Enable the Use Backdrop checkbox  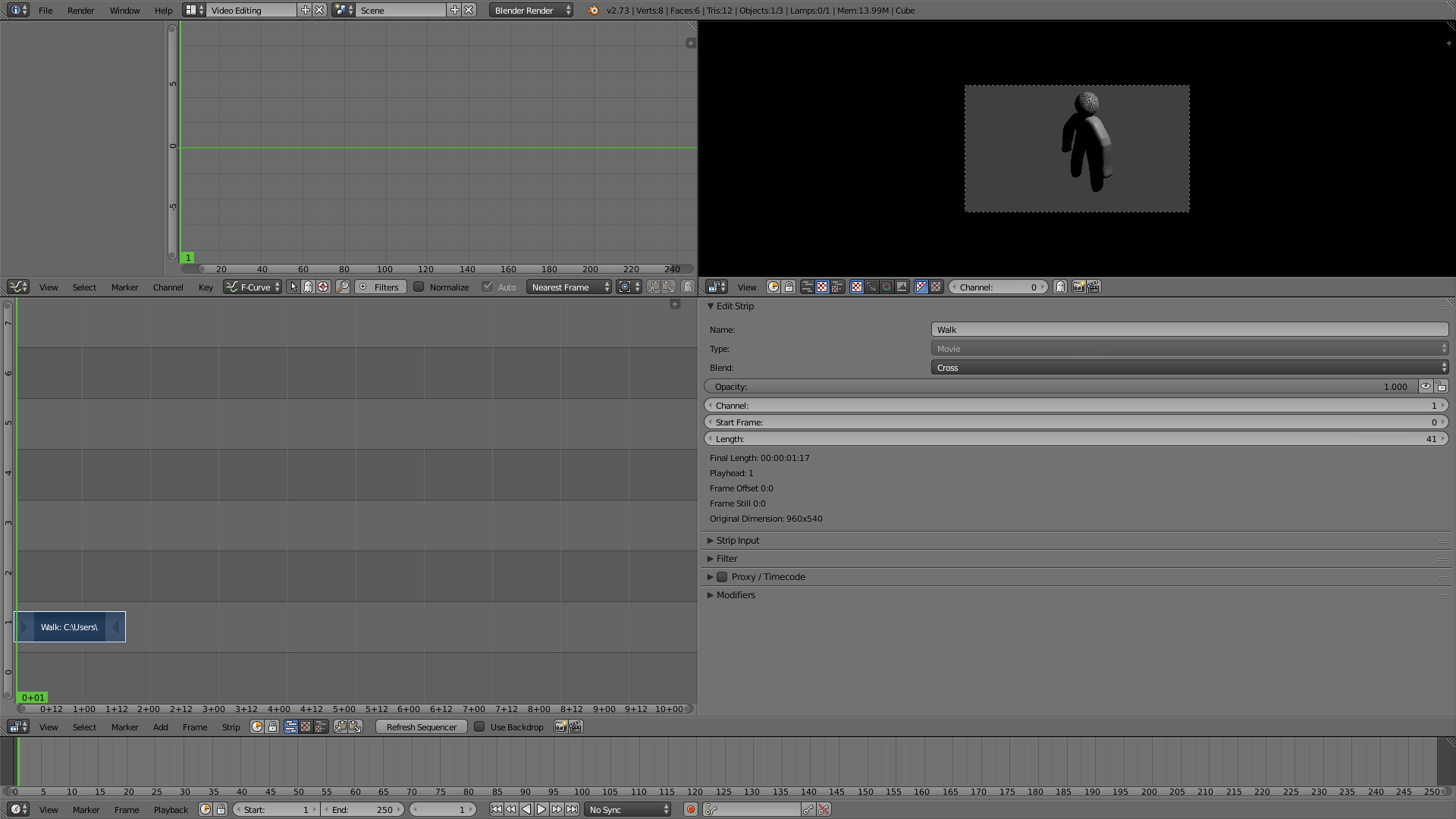tap(479, 726)
